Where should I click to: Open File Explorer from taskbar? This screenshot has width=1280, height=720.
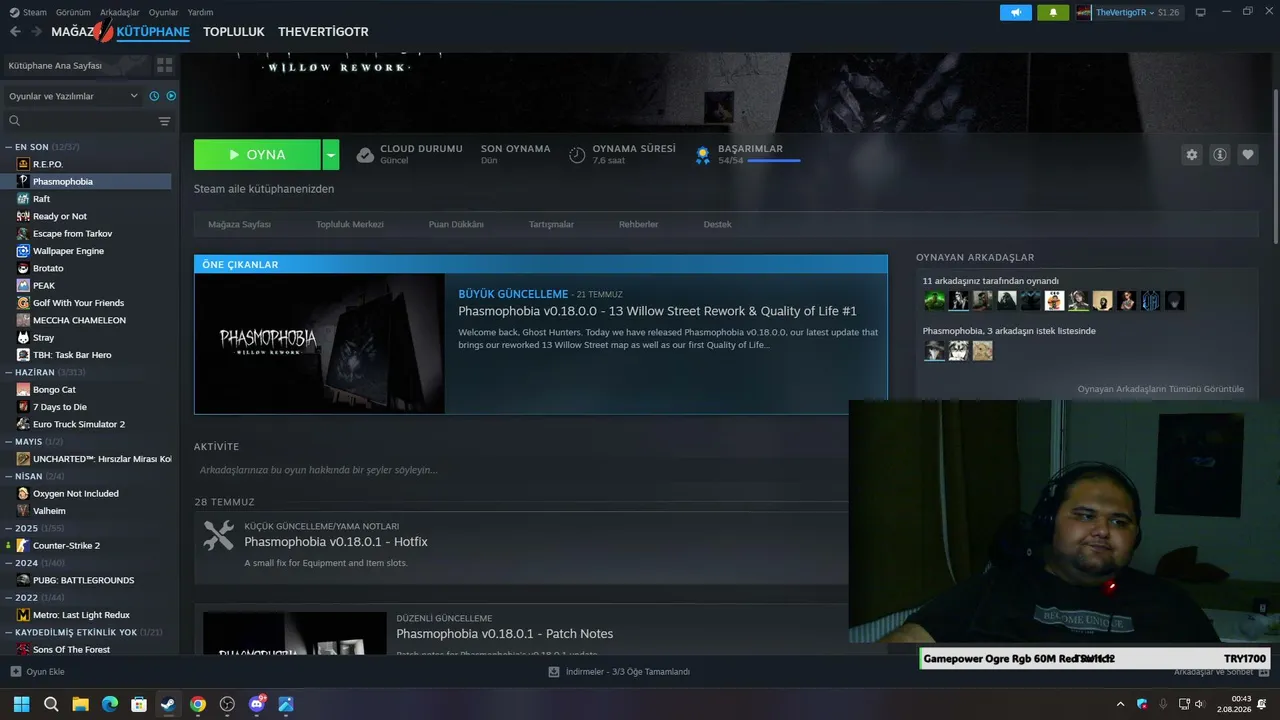[80, 704]
